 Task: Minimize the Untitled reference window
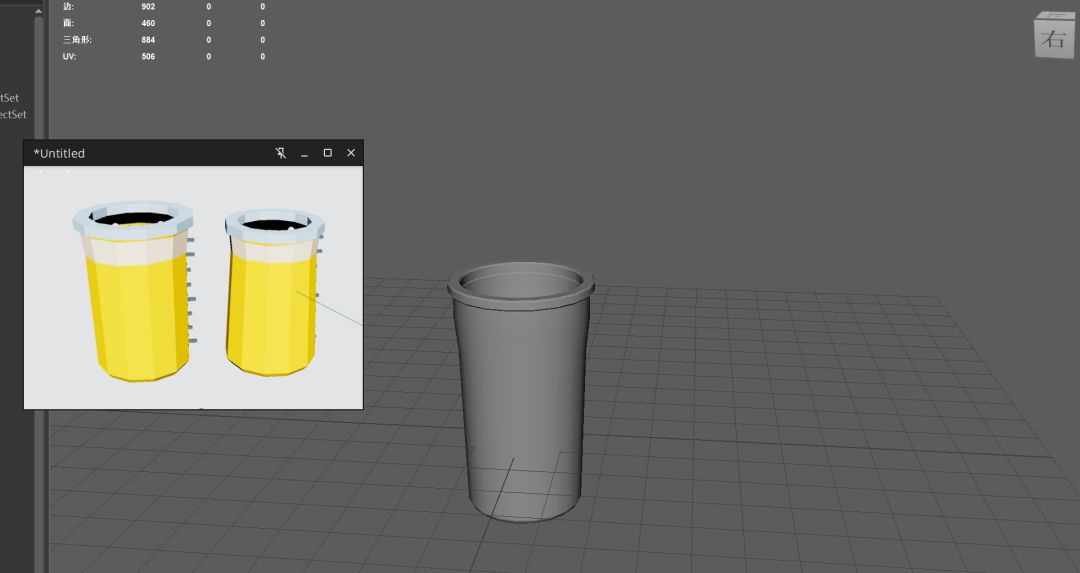click(x=304, y=153)
